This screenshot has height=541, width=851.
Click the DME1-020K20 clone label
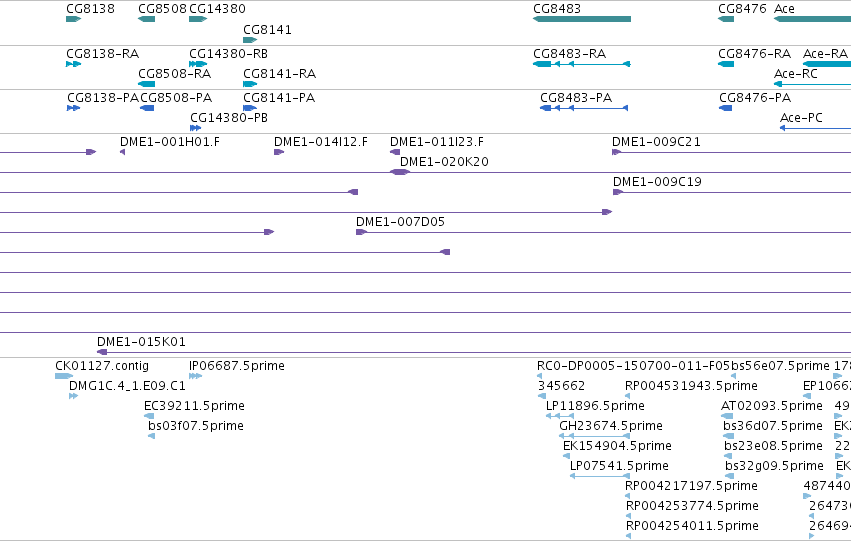(x=444, y=162)
